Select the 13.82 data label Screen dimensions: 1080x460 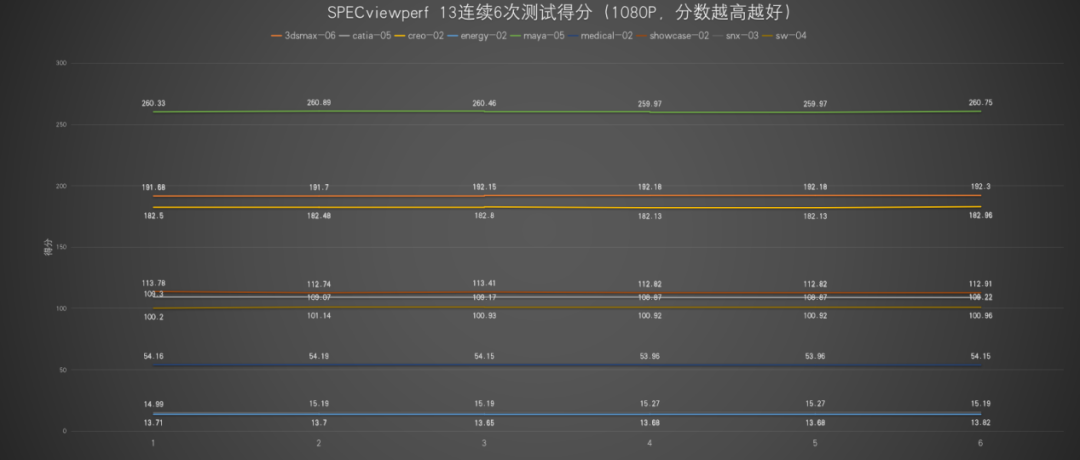click(980, 422)
